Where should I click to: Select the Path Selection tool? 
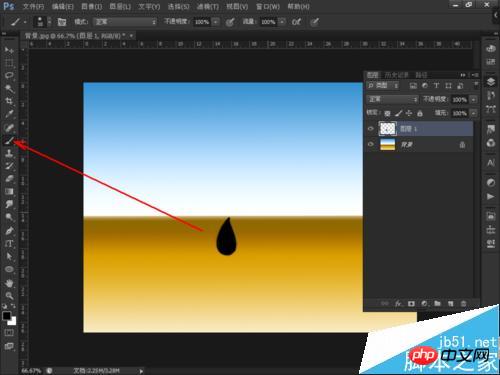(9, 256)
